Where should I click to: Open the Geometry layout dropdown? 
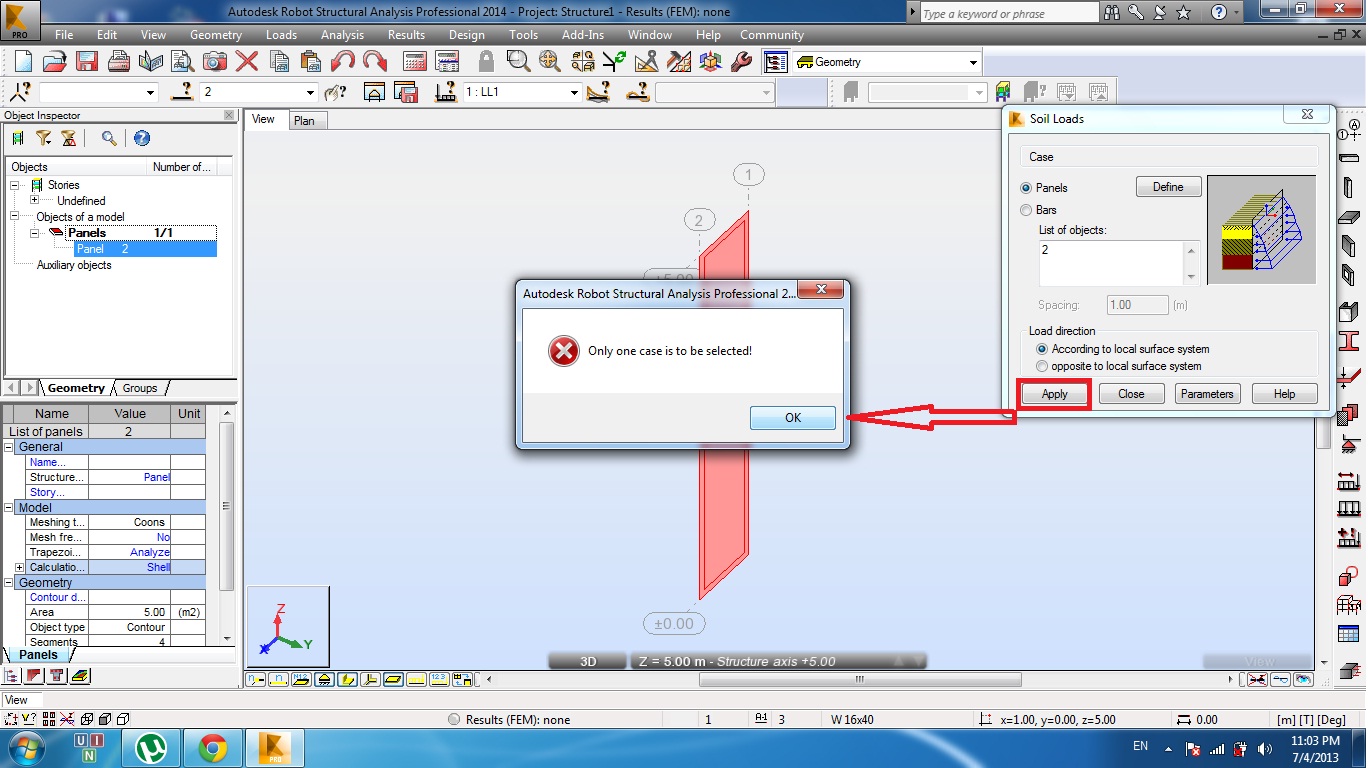coord(973,62)
